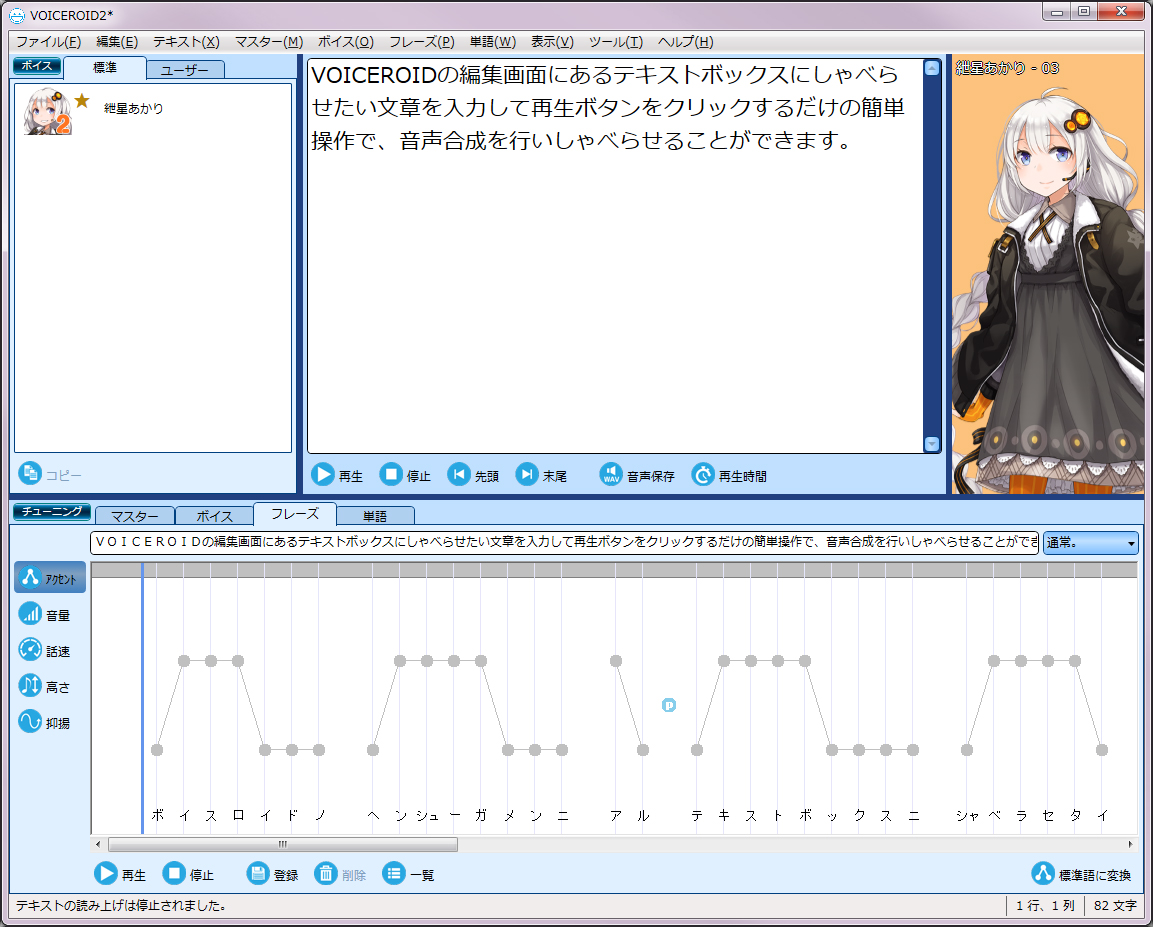The width and height of the screenshot is (1153, 927).
Task: Select the アクセント tuning mode
Action: pyautogui.click(x=50, y=578)
